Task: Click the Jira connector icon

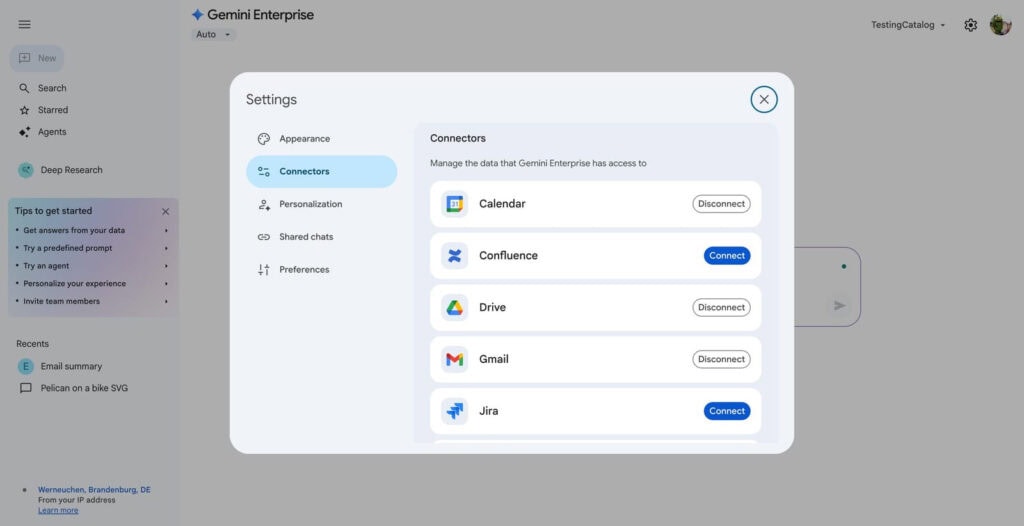Action: pos(455,411)
